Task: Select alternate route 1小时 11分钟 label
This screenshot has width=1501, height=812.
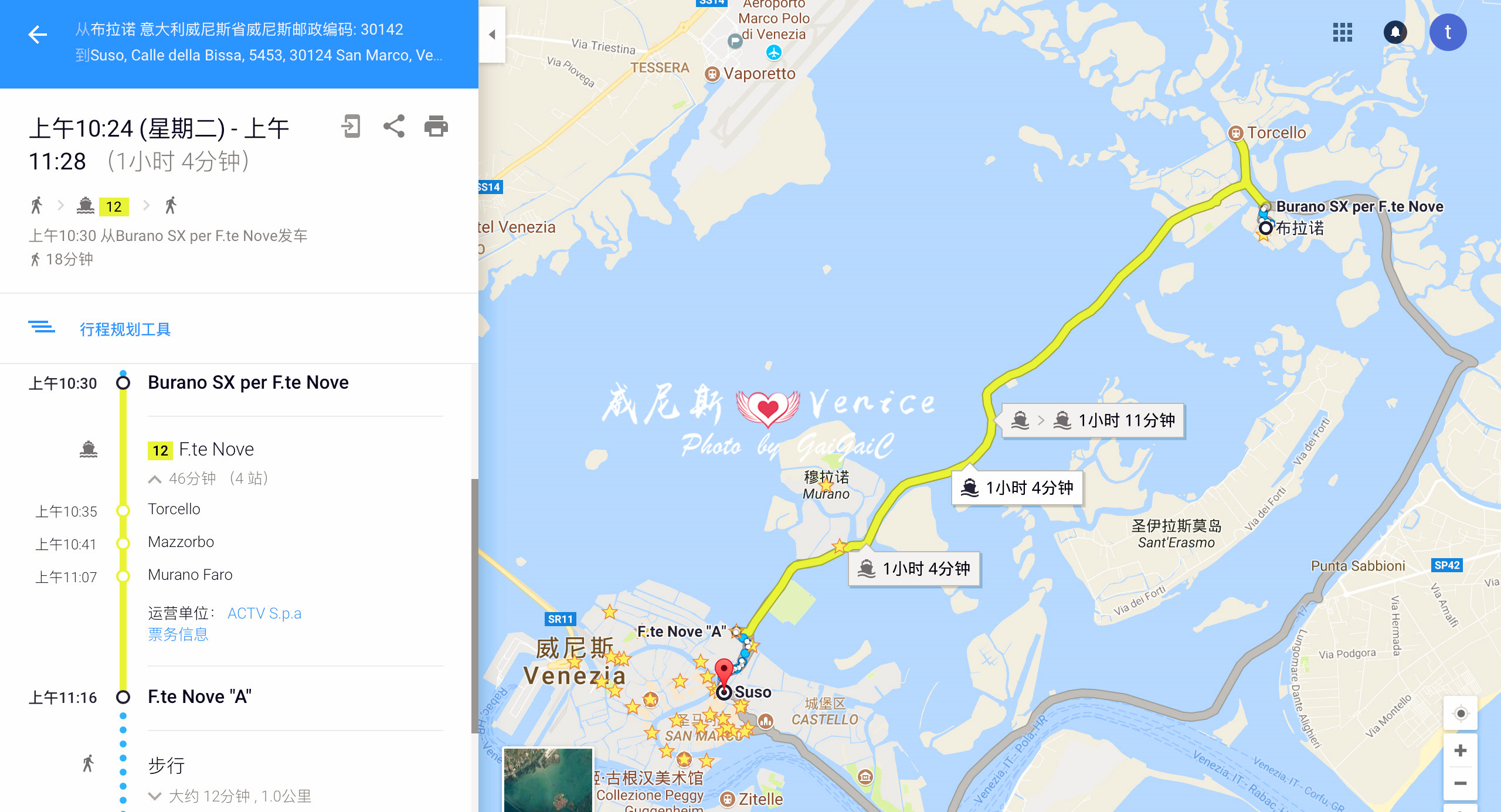Action: 1093,420
